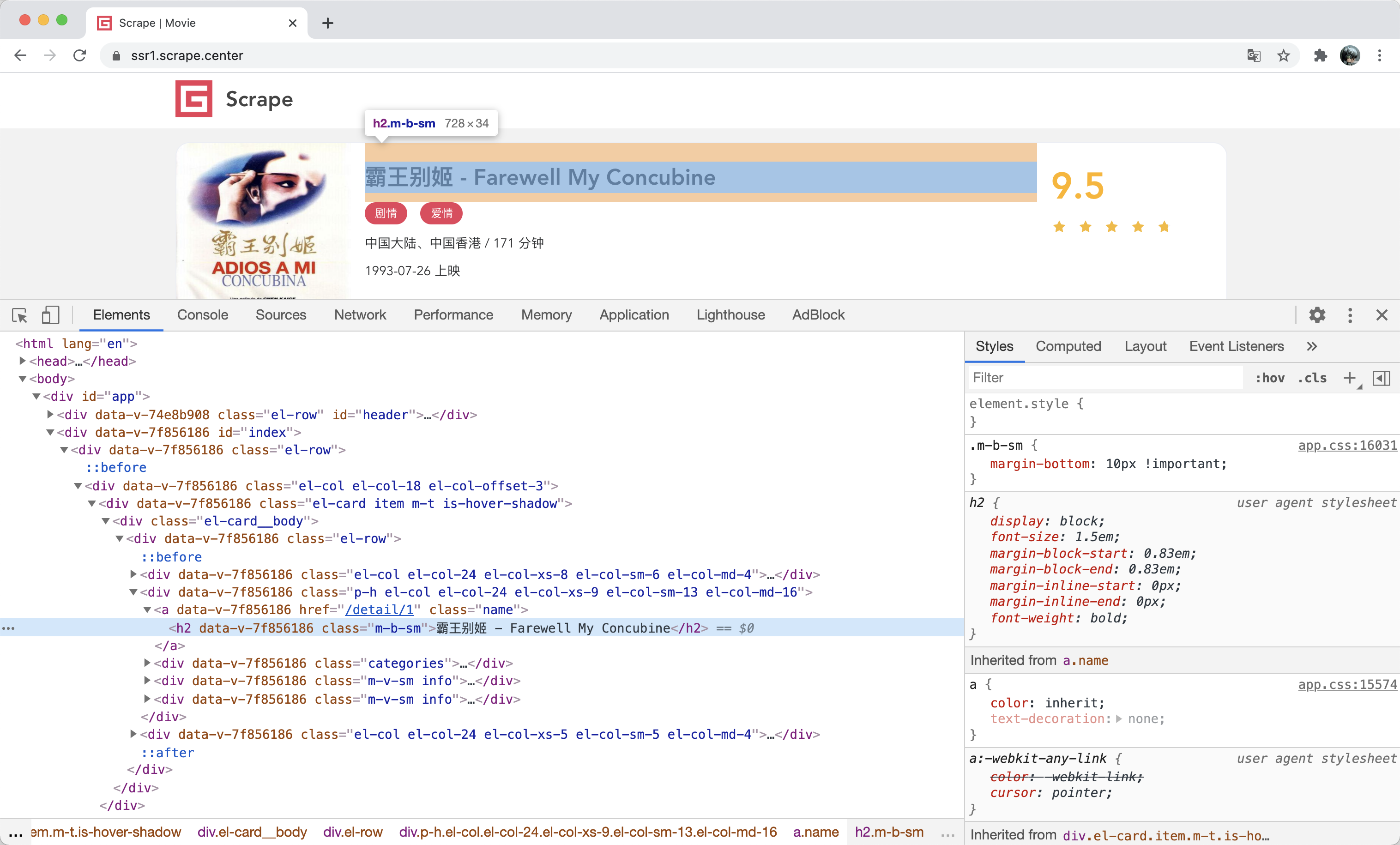This screenshot has width=1400, height=845.
Task: Activate the inspect element picker
Action: [19, 315]
